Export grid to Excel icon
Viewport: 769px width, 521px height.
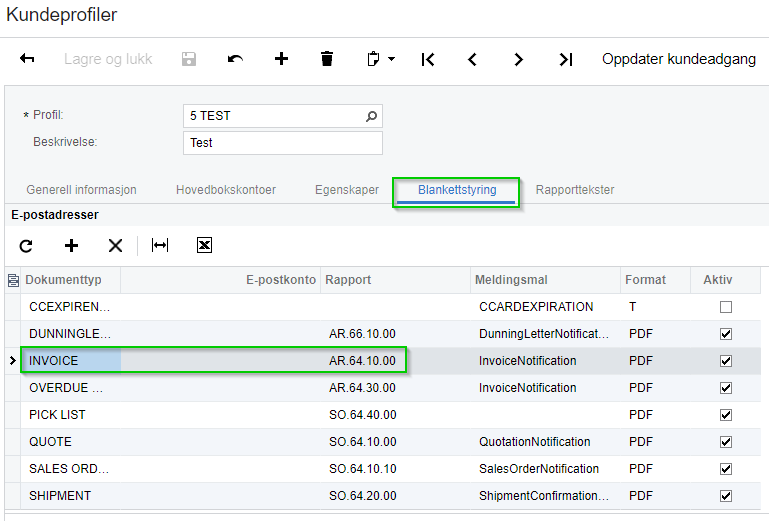click(204, 245)
